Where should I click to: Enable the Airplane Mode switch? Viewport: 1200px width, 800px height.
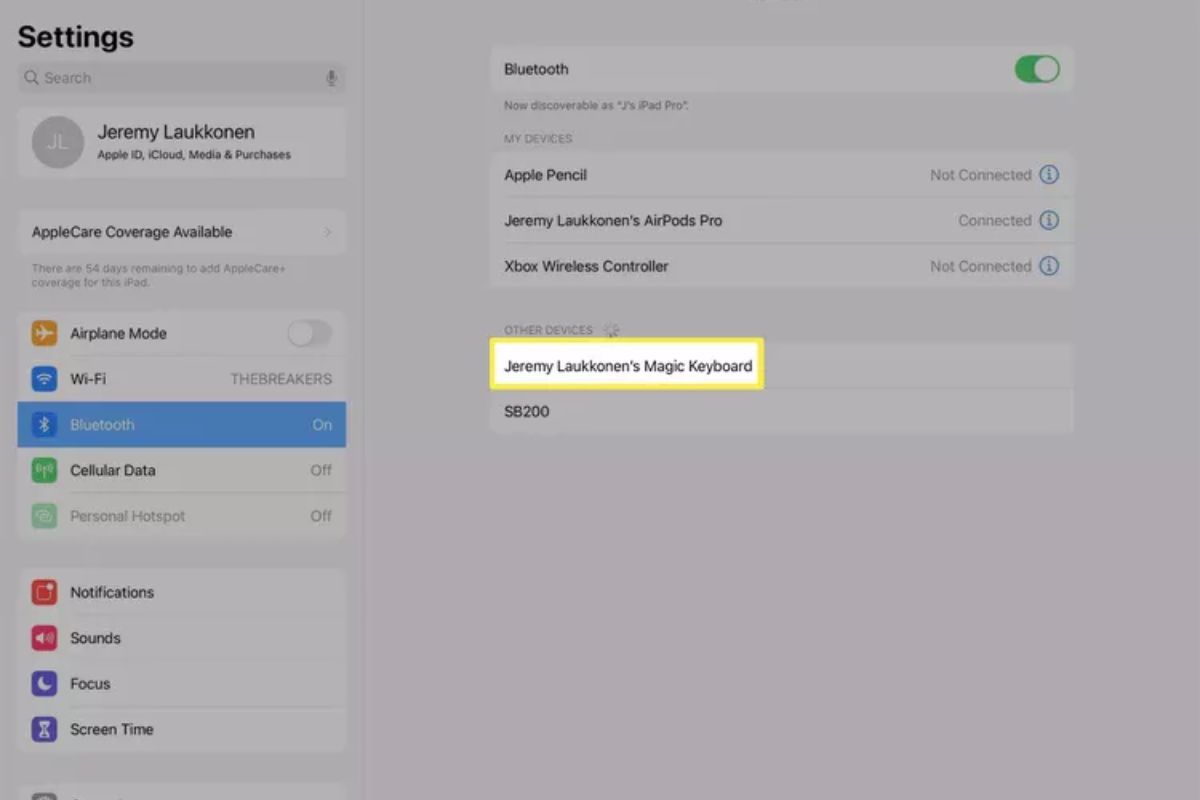(310, 333)
